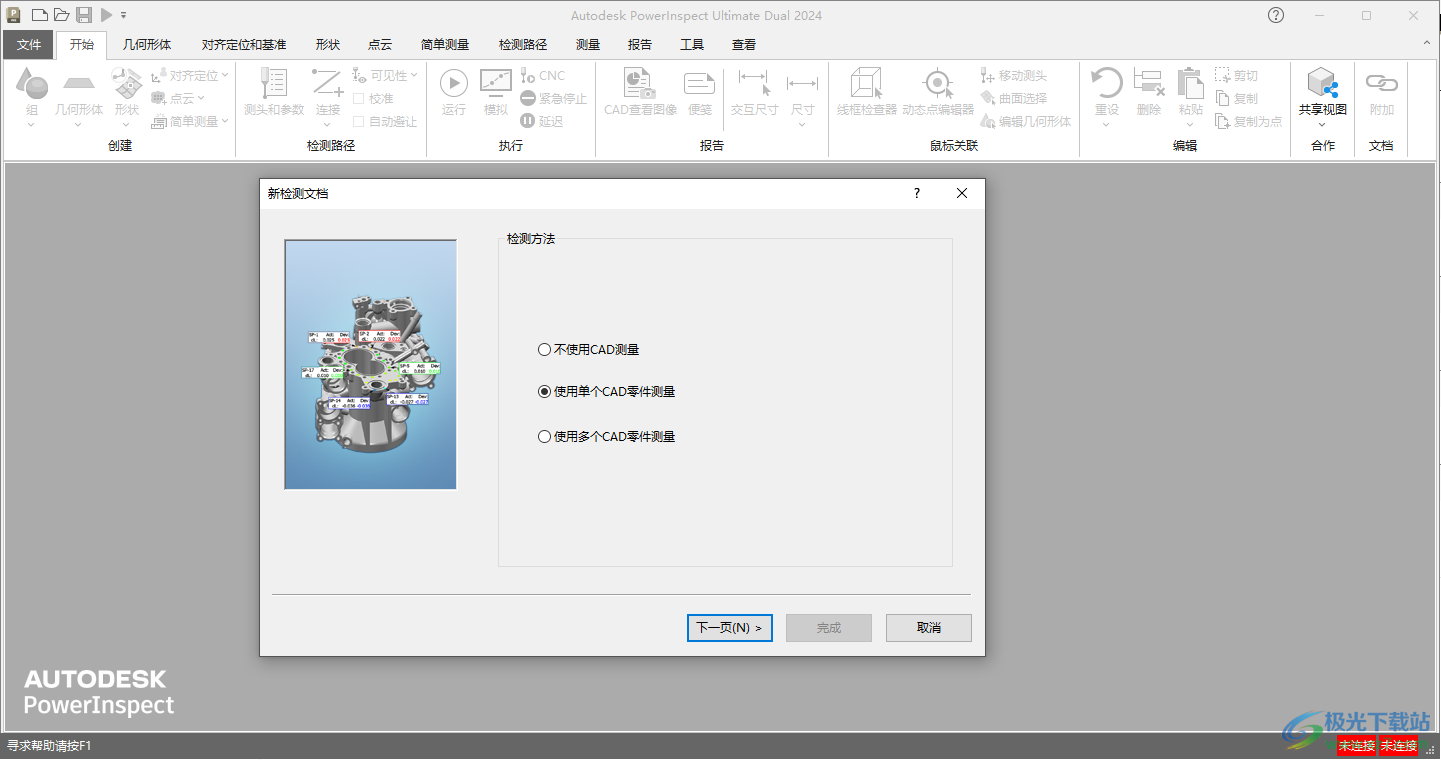The width and height of the screenshot is (1441, 760).
Task: Click the Save floppy disk icon
Action: pyautogui.click(x=84, y=15)
